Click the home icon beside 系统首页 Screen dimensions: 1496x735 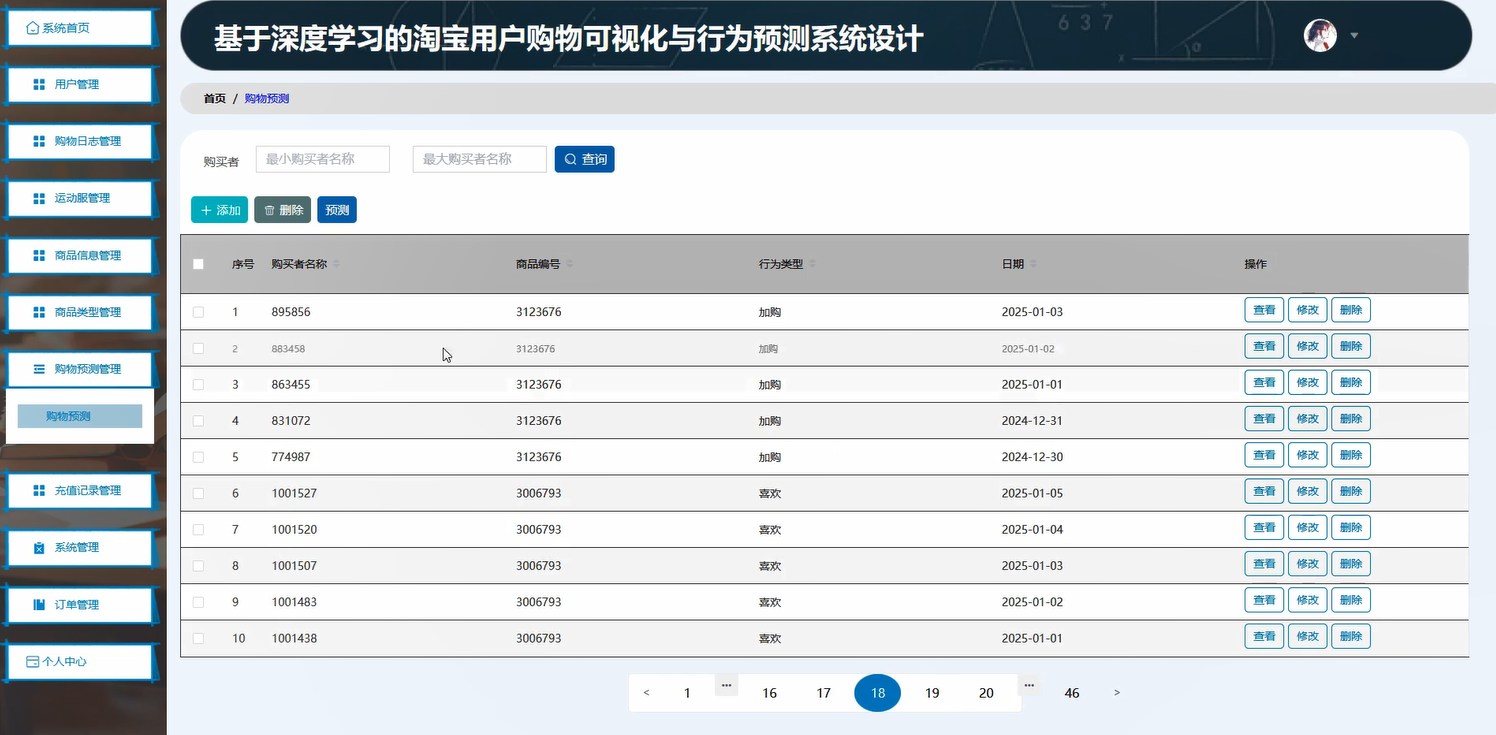tap(33, 28)
